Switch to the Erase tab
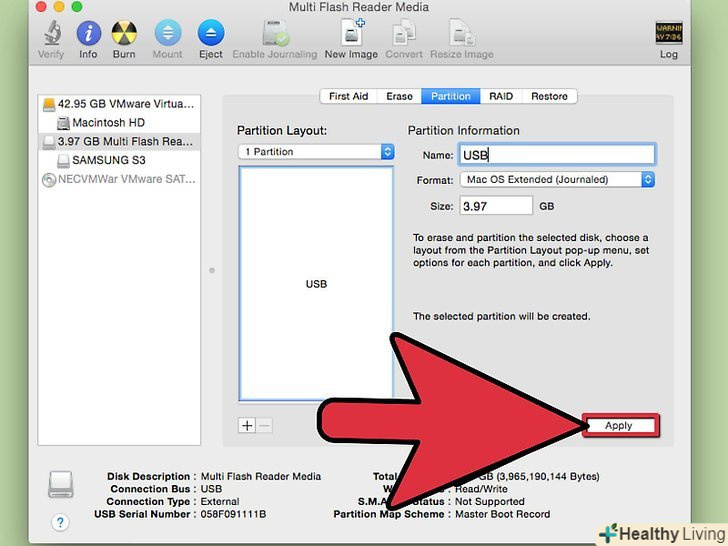The width and height of the screenshot is (728, 546). pos(399,96)
